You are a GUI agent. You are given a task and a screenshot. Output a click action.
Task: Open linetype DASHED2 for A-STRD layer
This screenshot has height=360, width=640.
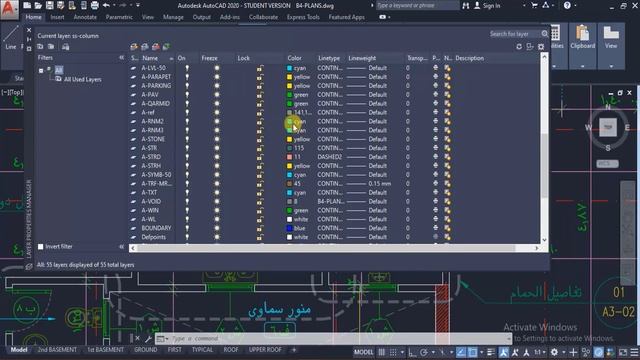(330, 157)
